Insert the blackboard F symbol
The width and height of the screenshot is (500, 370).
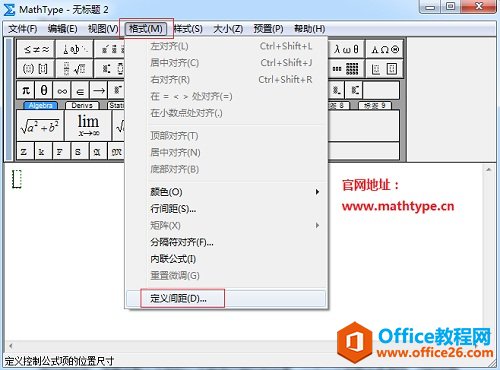click(x=60, y=152)
